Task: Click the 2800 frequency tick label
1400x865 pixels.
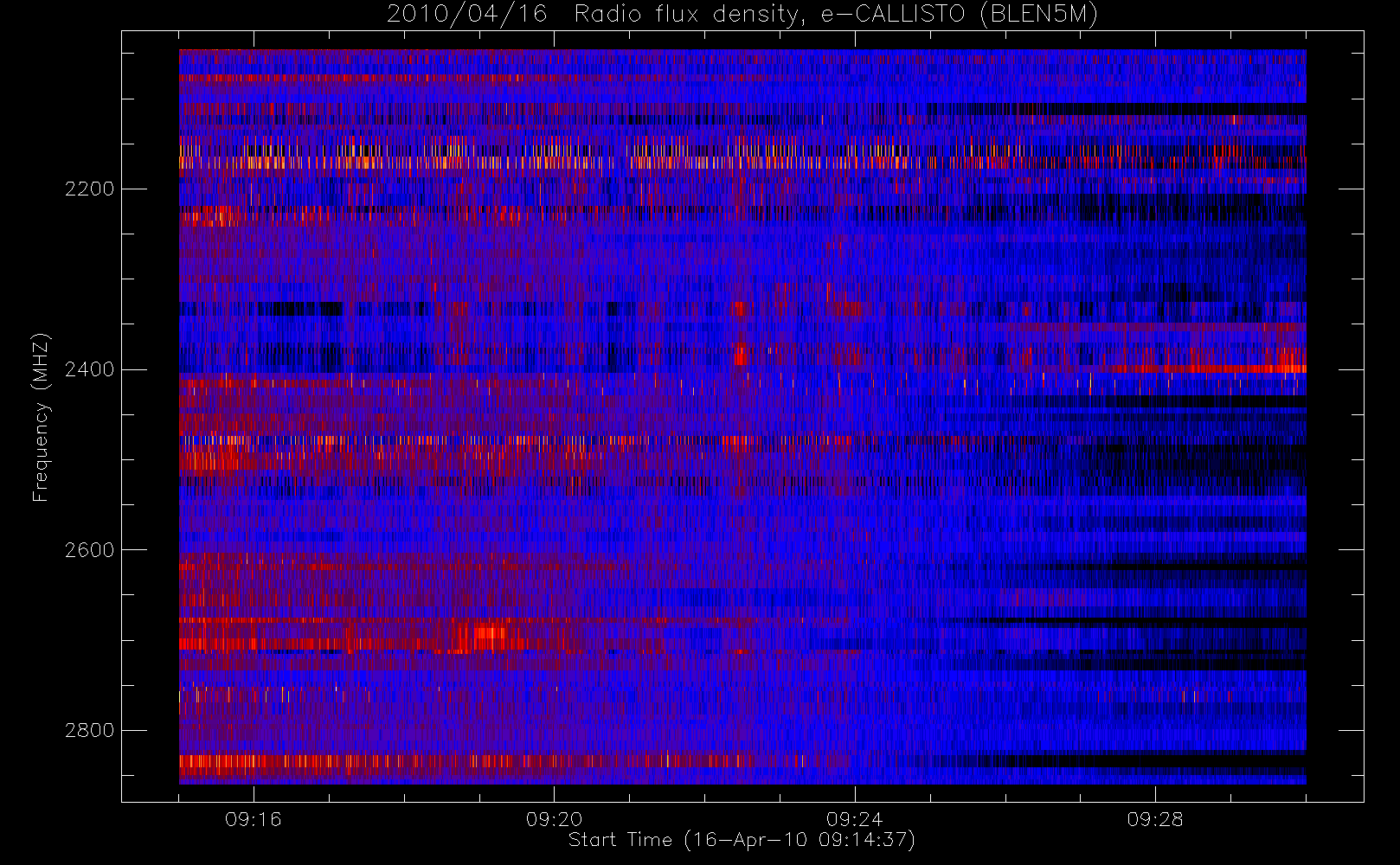Action: click(89, 730)
